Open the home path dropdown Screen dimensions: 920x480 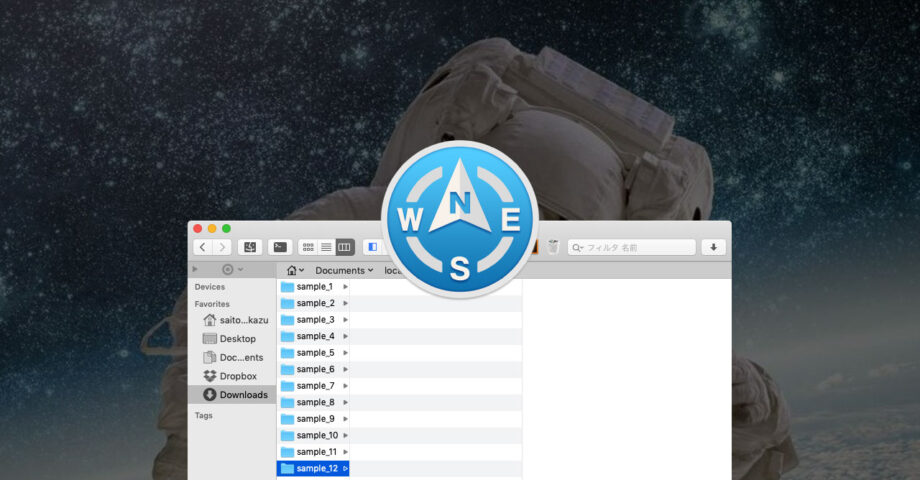(x=295, y=270)
